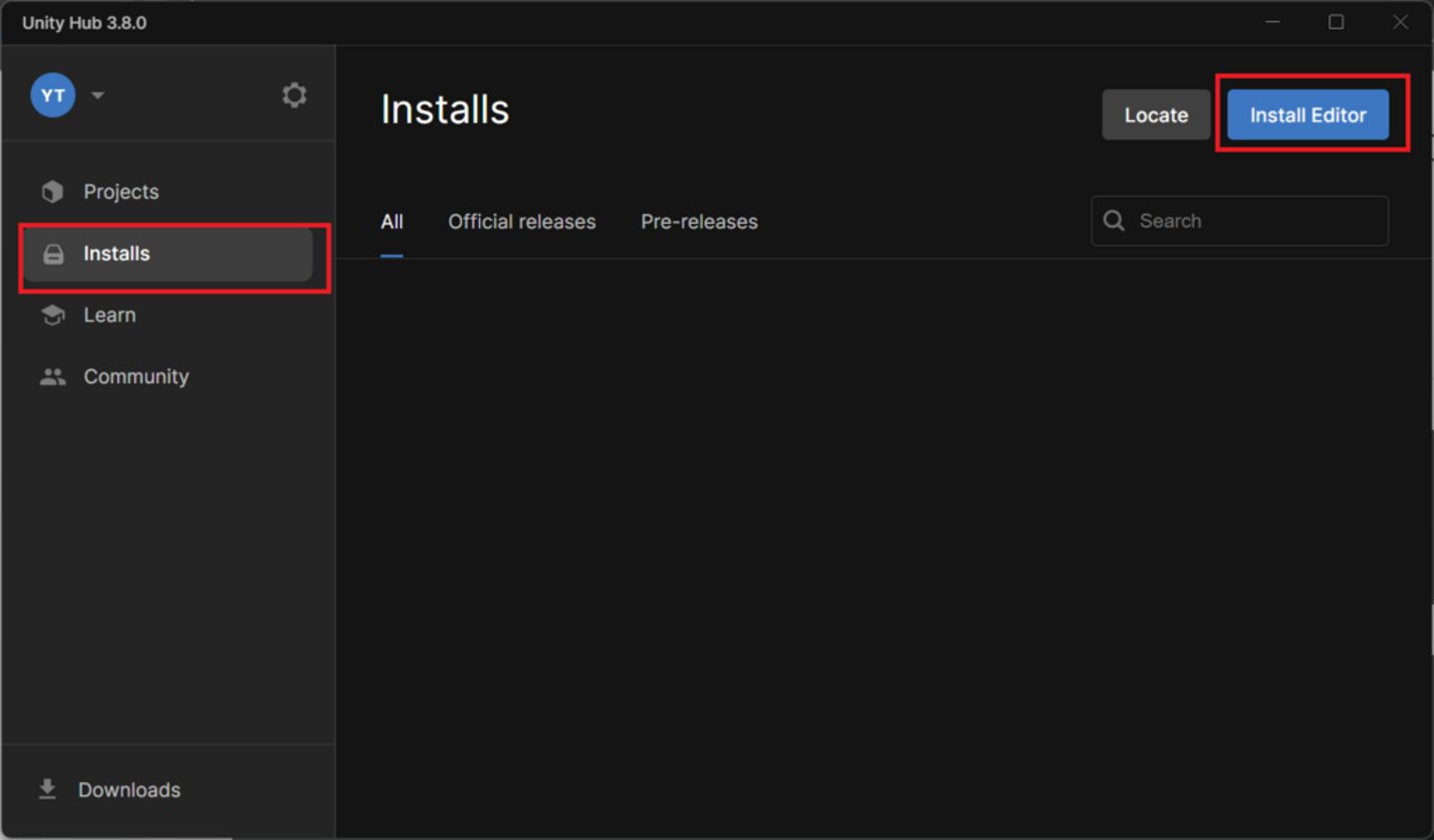Click into the Search installs field

(1240, 221)
